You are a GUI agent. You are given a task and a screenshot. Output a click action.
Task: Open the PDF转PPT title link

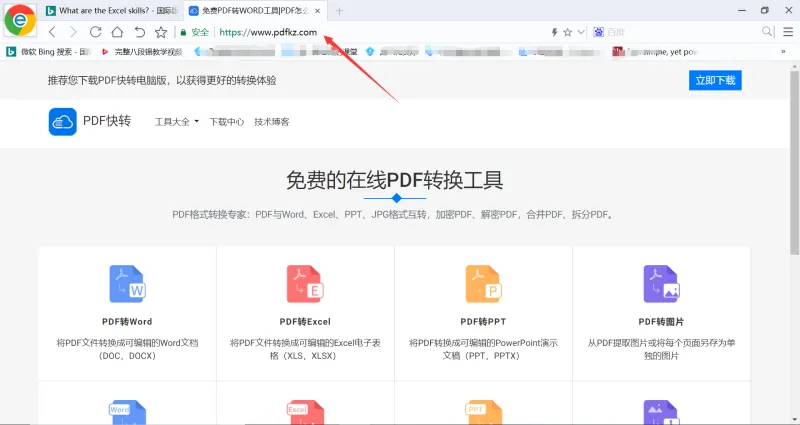pos(483,322)
